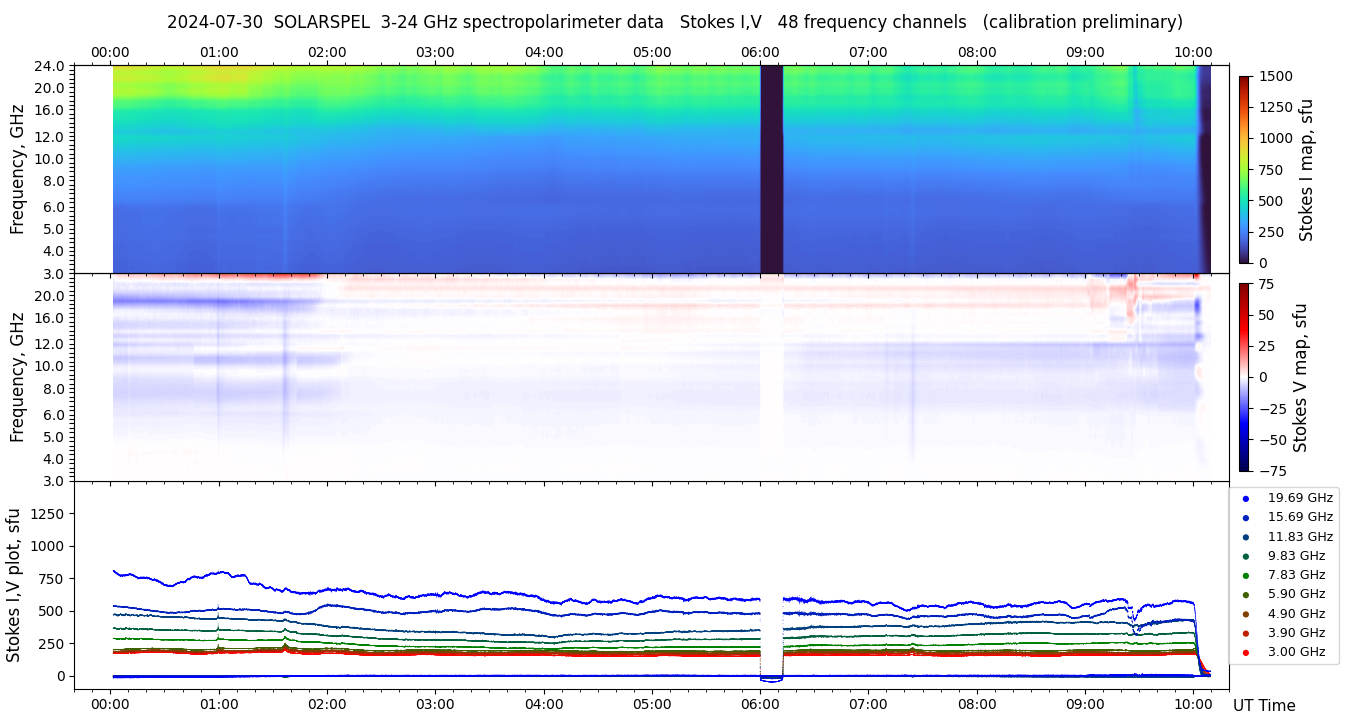Select the 5.90 GHz legend marker
Viewport: 1350px width, 725px height.
(x=1245, y=595)
